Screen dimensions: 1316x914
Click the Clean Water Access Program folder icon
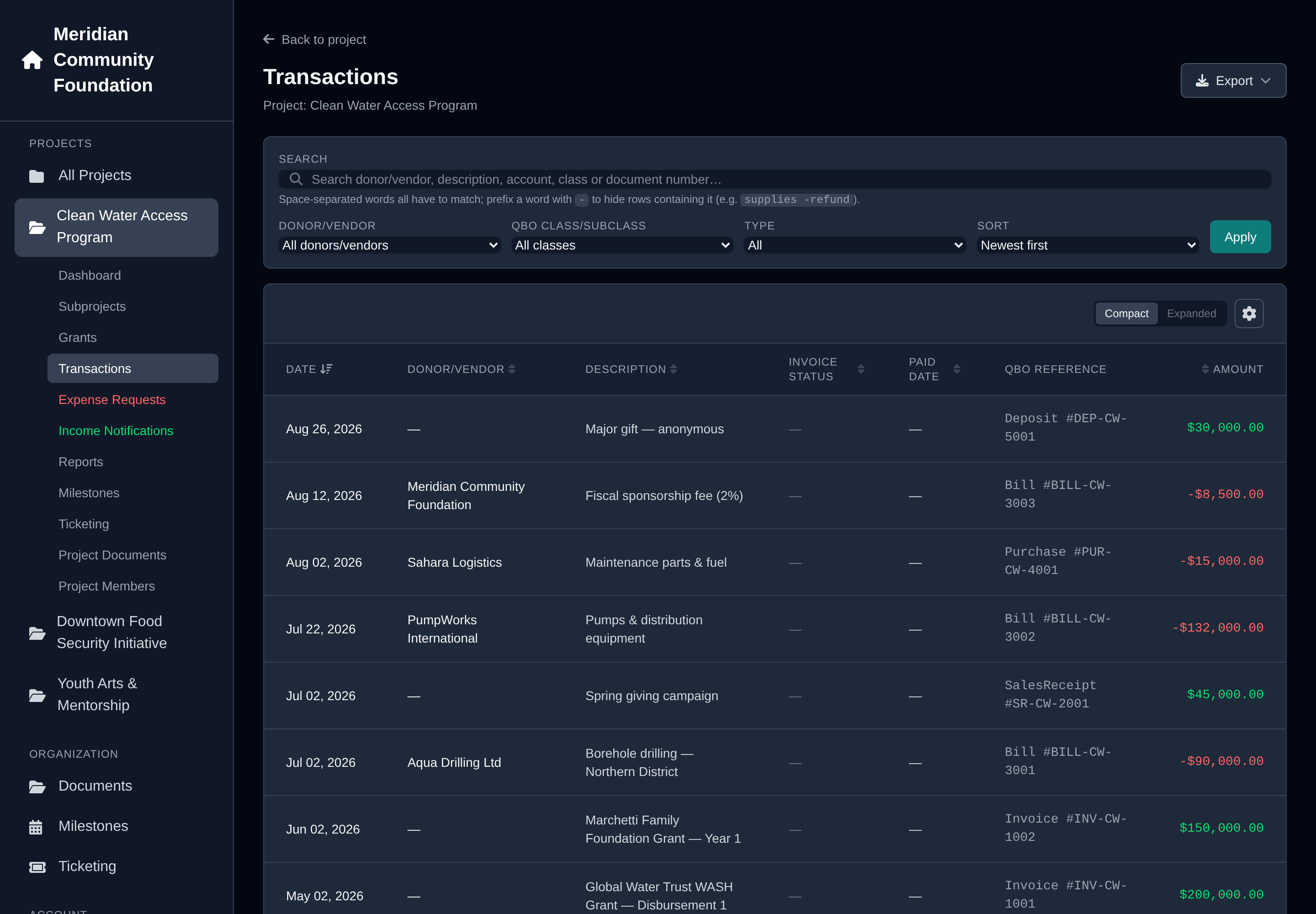(x=37, y=227)
